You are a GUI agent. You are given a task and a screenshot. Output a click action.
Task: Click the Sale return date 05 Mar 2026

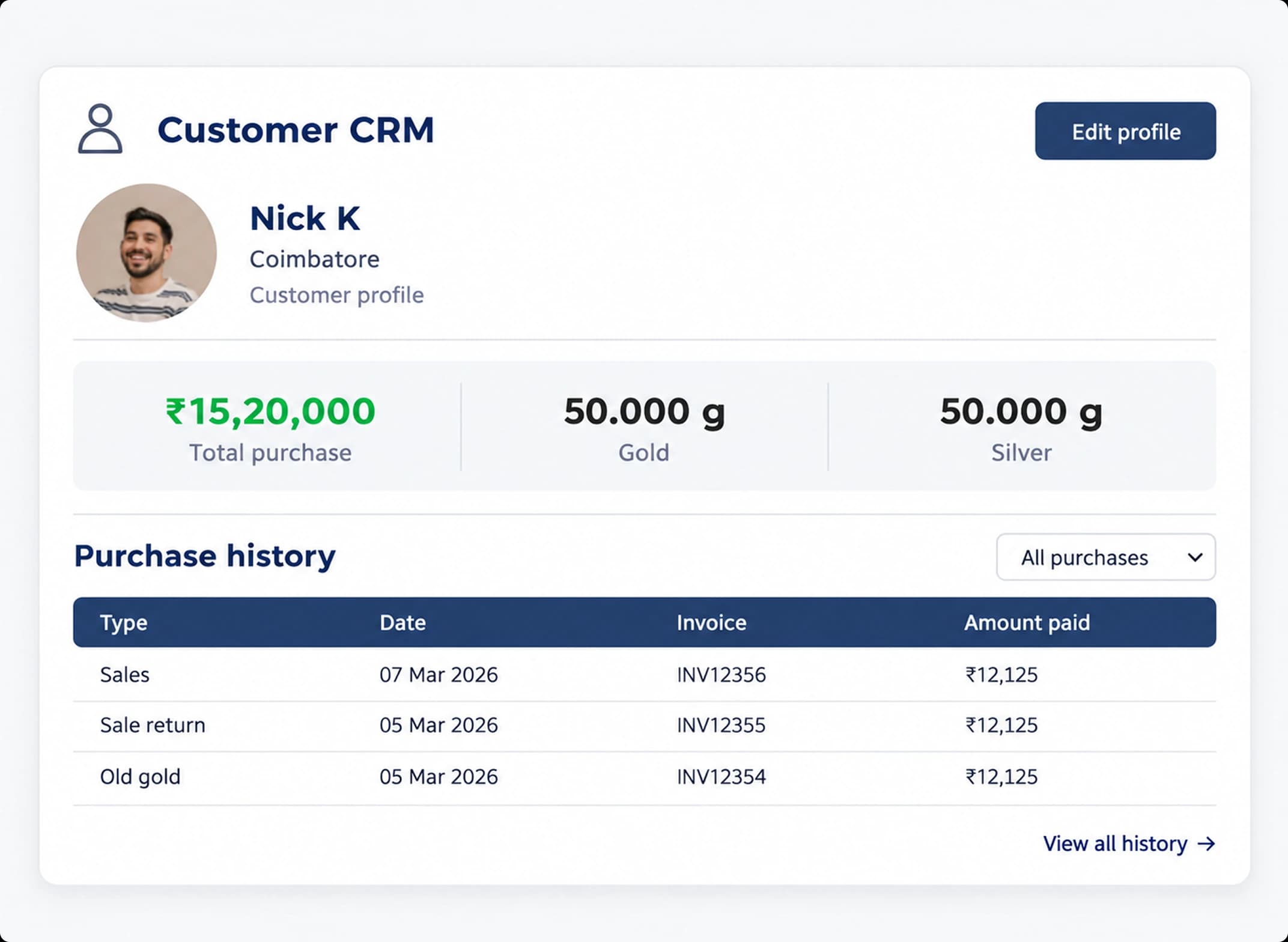(439, 725)
